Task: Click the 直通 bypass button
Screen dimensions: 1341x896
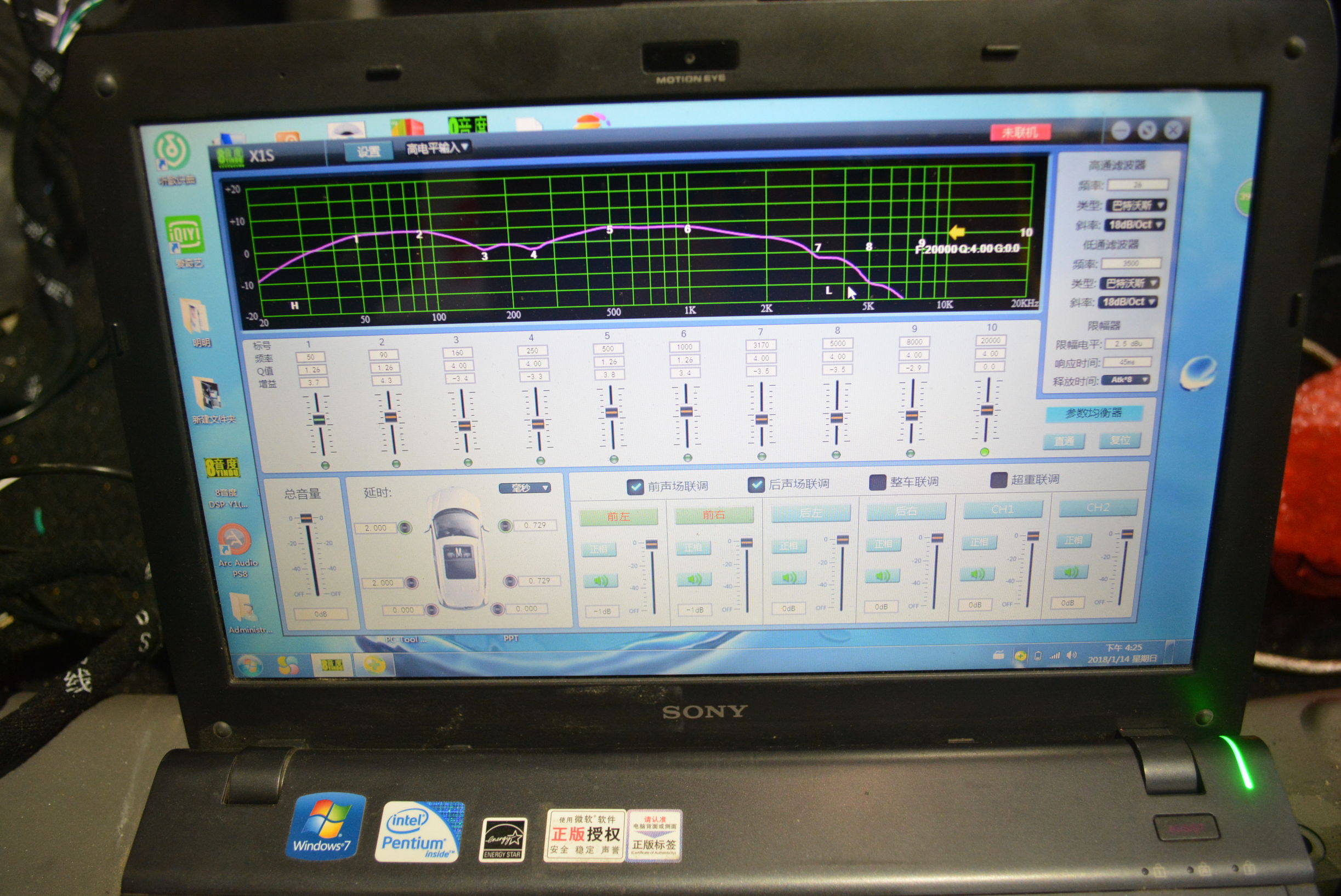Action: (1063, 441)
